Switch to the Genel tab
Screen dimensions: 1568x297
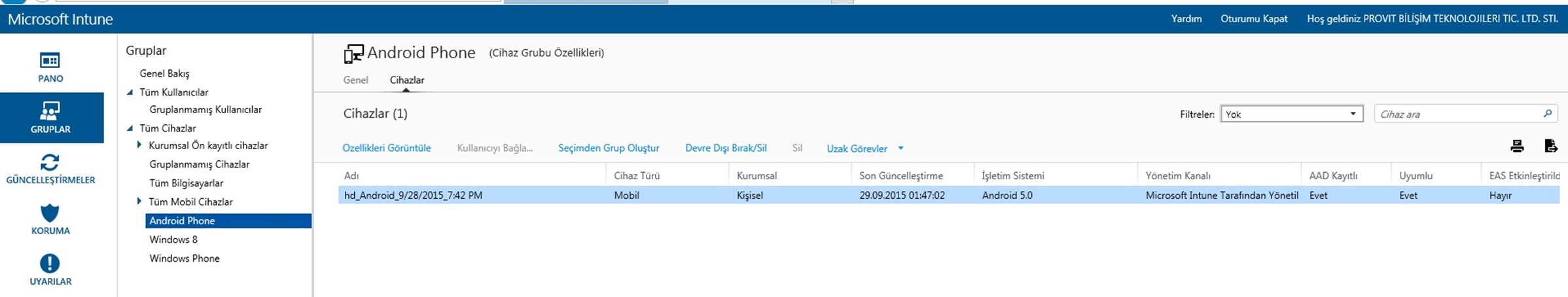[x=355, y=80]
